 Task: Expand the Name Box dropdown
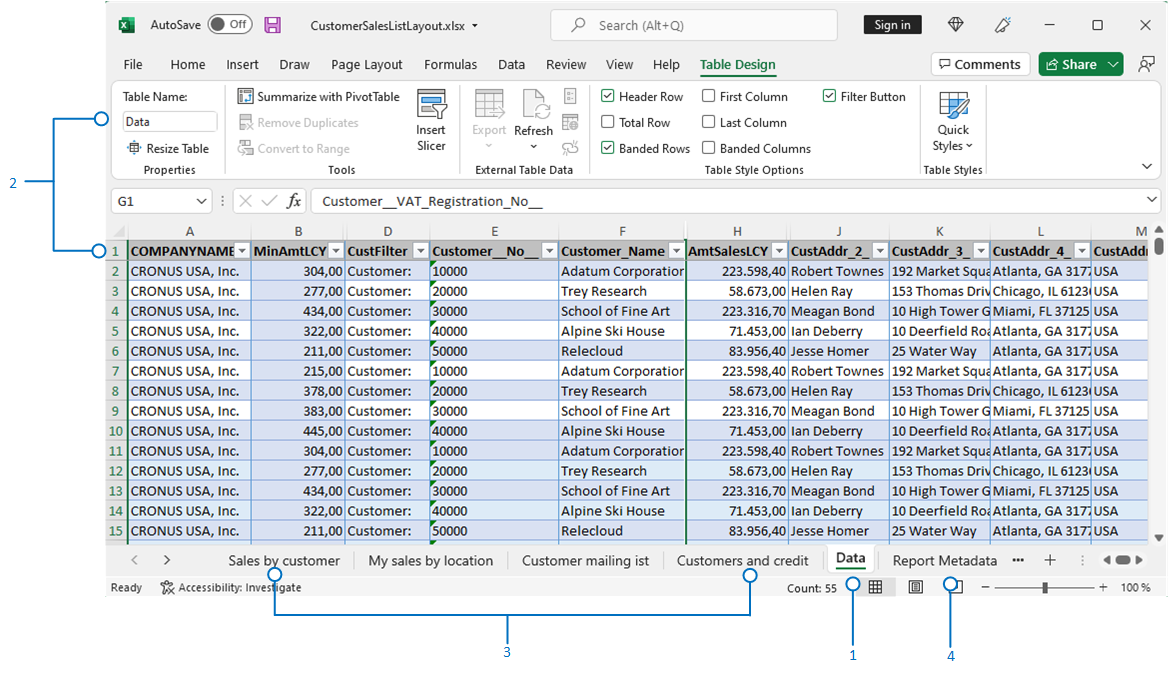click(201, 201)
